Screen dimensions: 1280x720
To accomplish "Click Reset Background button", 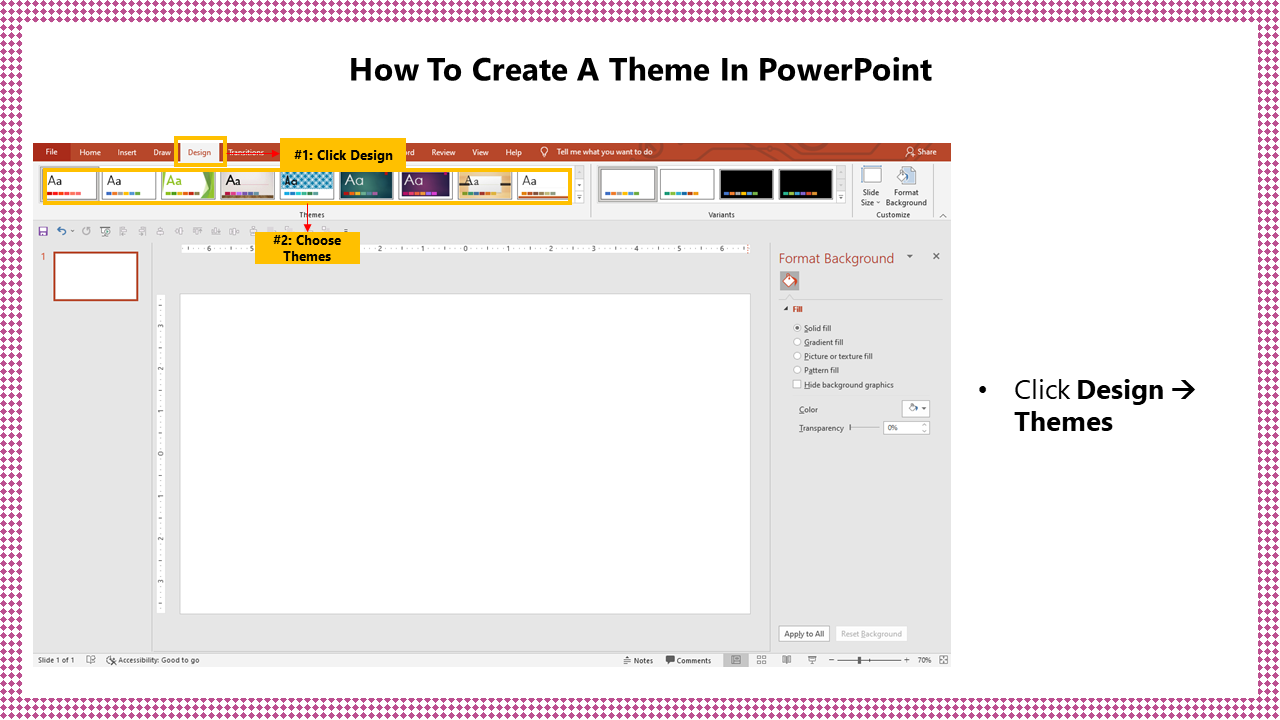I will coord(871,633).
